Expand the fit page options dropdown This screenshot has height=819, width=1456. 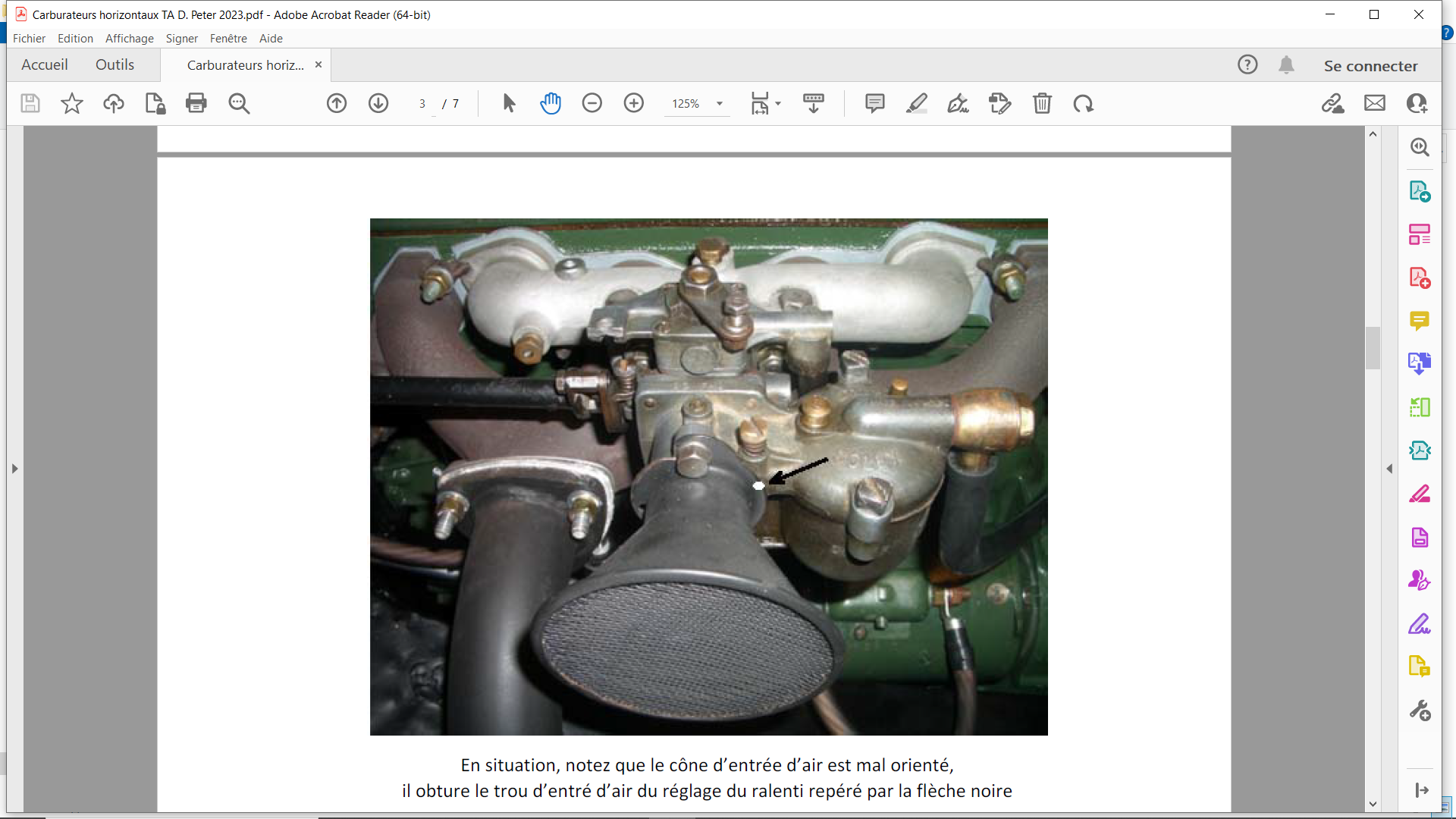[778, 104]
